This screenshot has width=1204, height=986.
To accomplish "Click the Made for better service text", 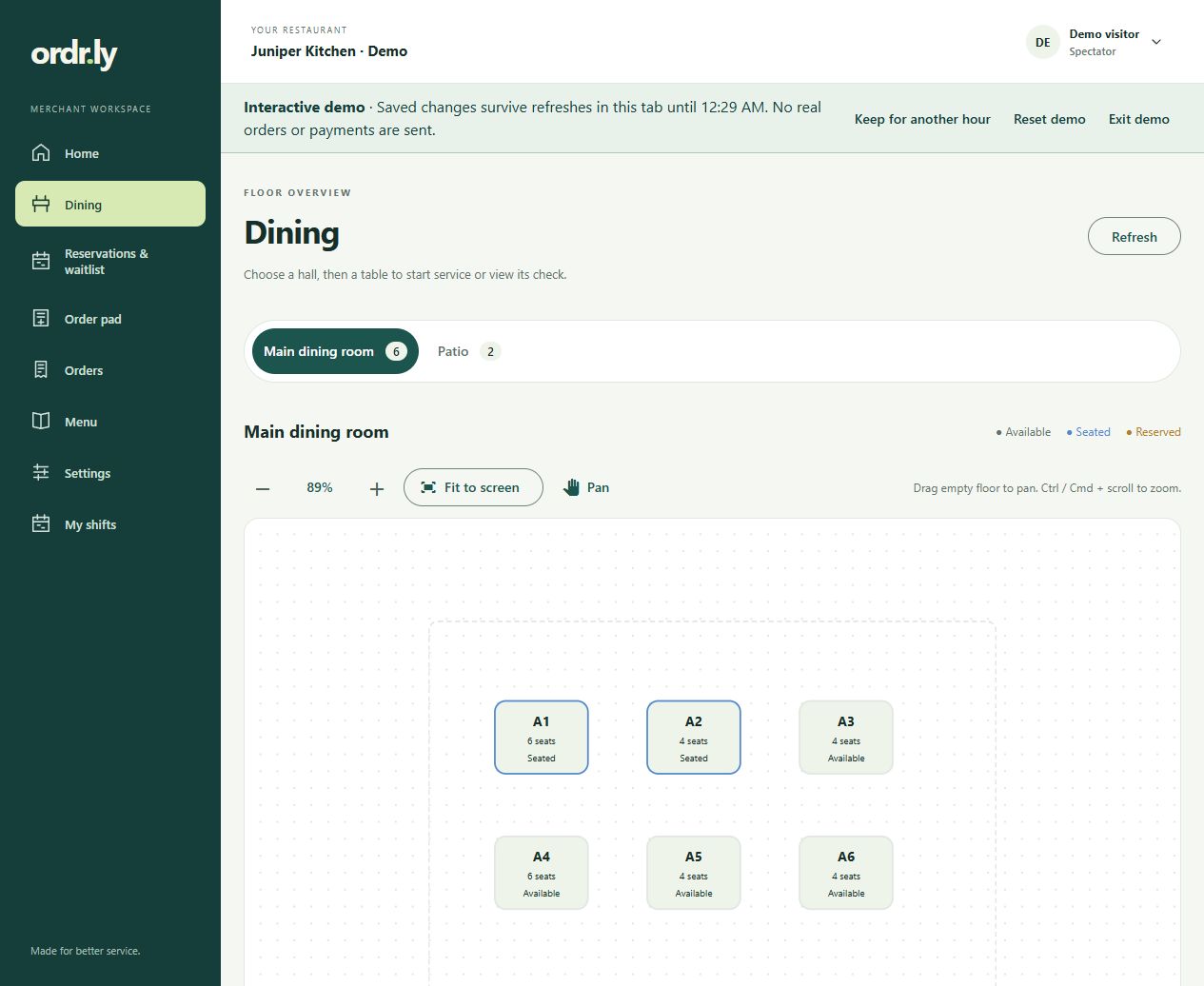I will [x=86, y=951].
